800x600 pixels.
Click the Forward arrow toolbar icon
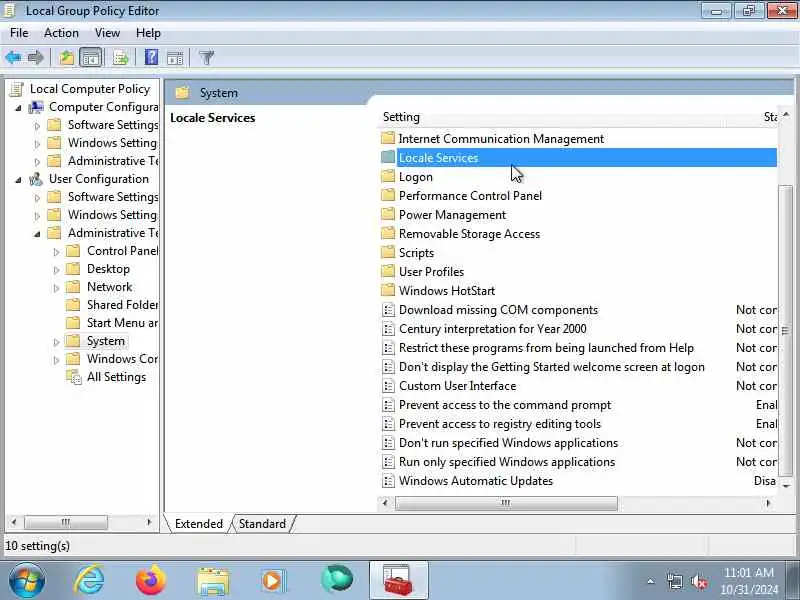(36, 58)
